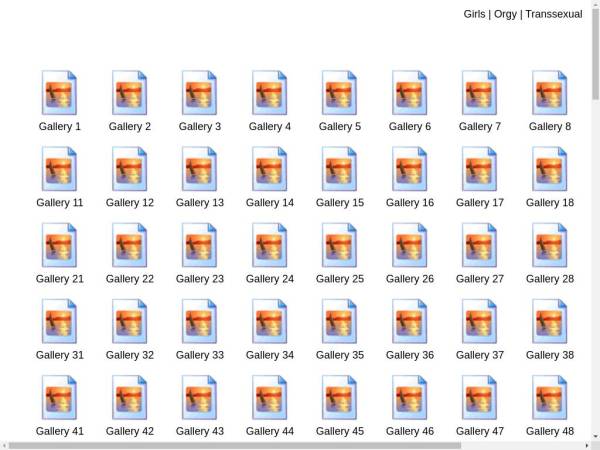Open the Gallery 3 image icon
This screenshot has width=600, height=450.
coord(199,93)
